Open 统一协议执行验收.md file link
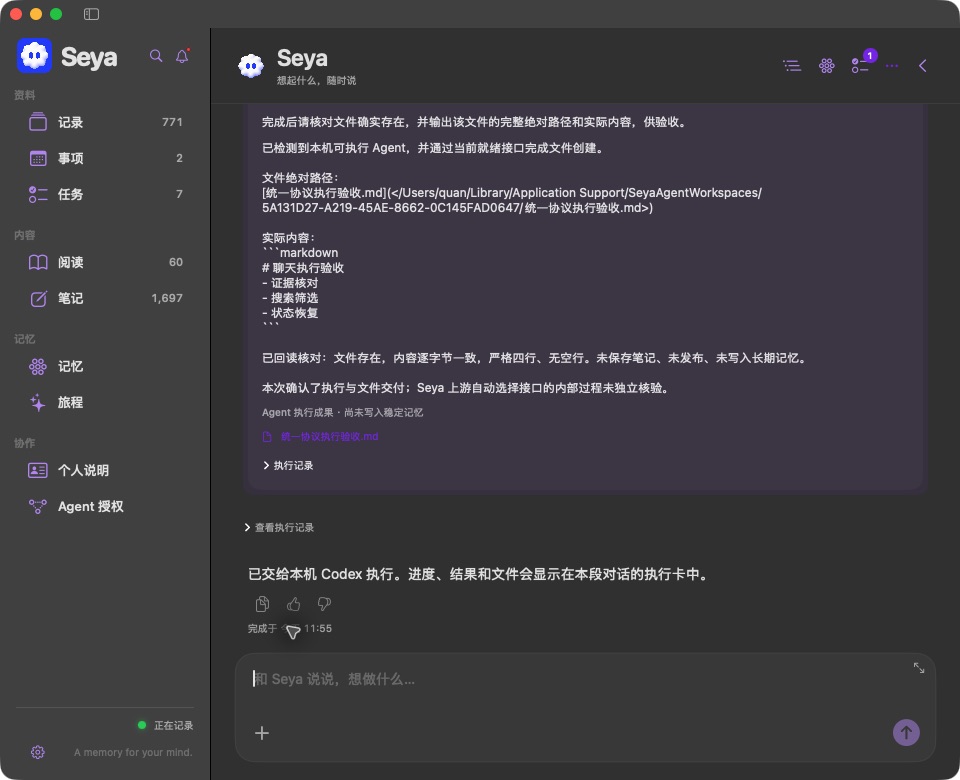 329,437
